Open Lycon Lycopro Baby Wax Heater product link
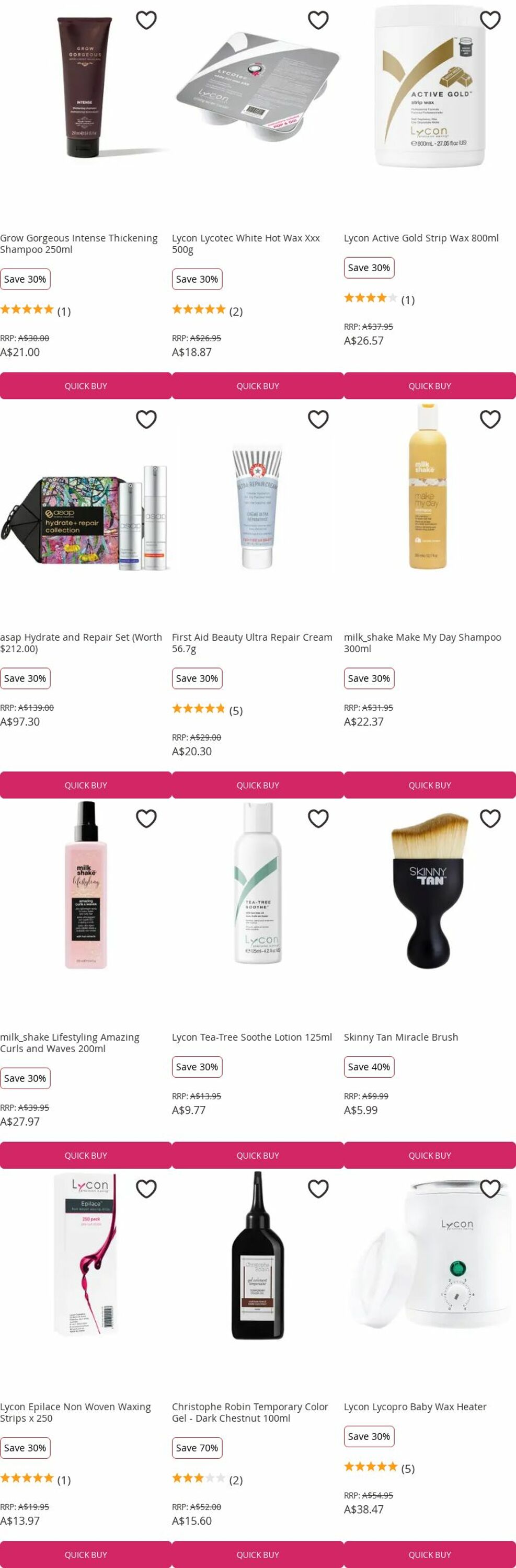The image size is (516, 1568). pyautogui.click(x=415, y=1406)
